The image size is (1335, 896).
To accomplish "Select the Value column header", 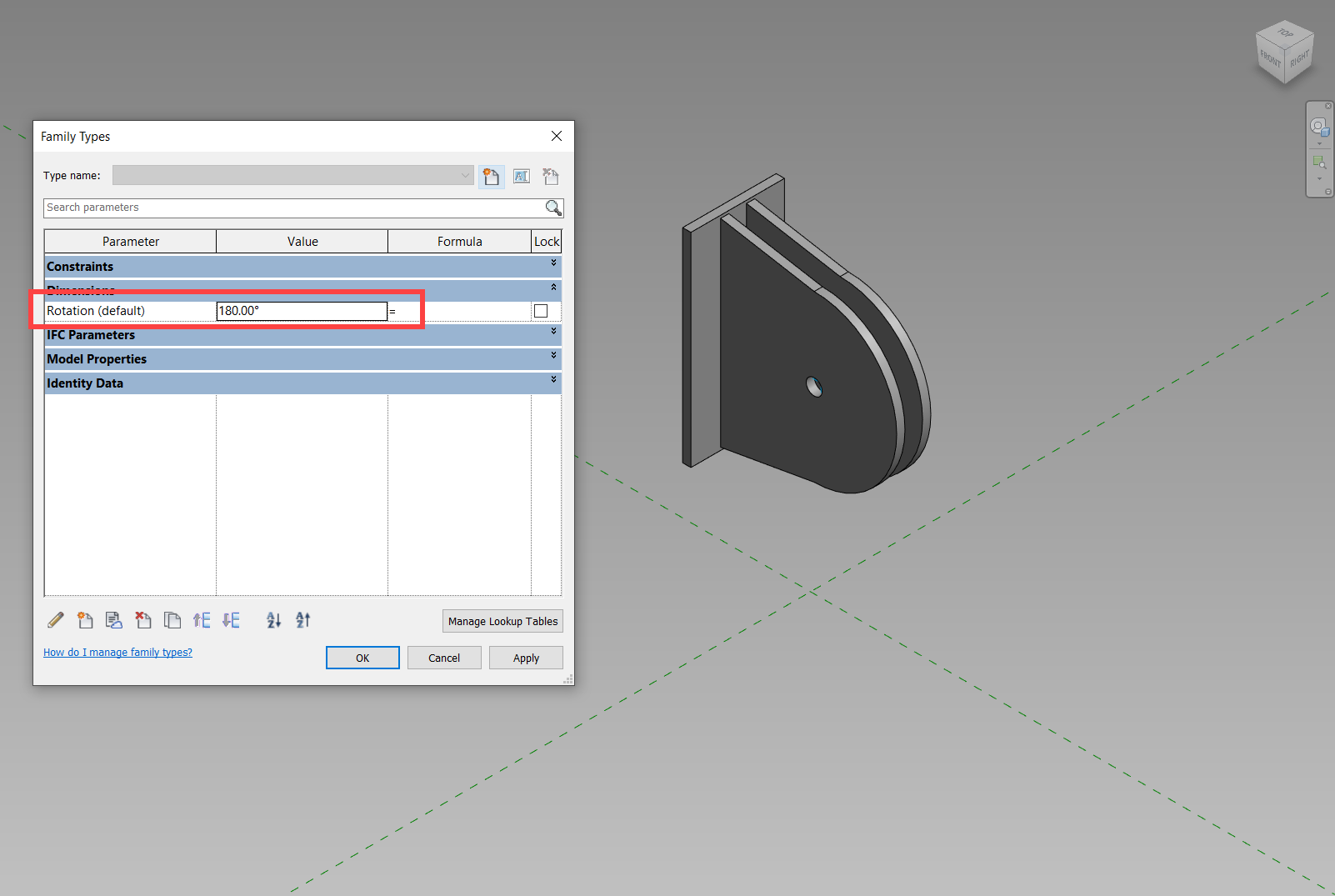I will coord(302,241).
